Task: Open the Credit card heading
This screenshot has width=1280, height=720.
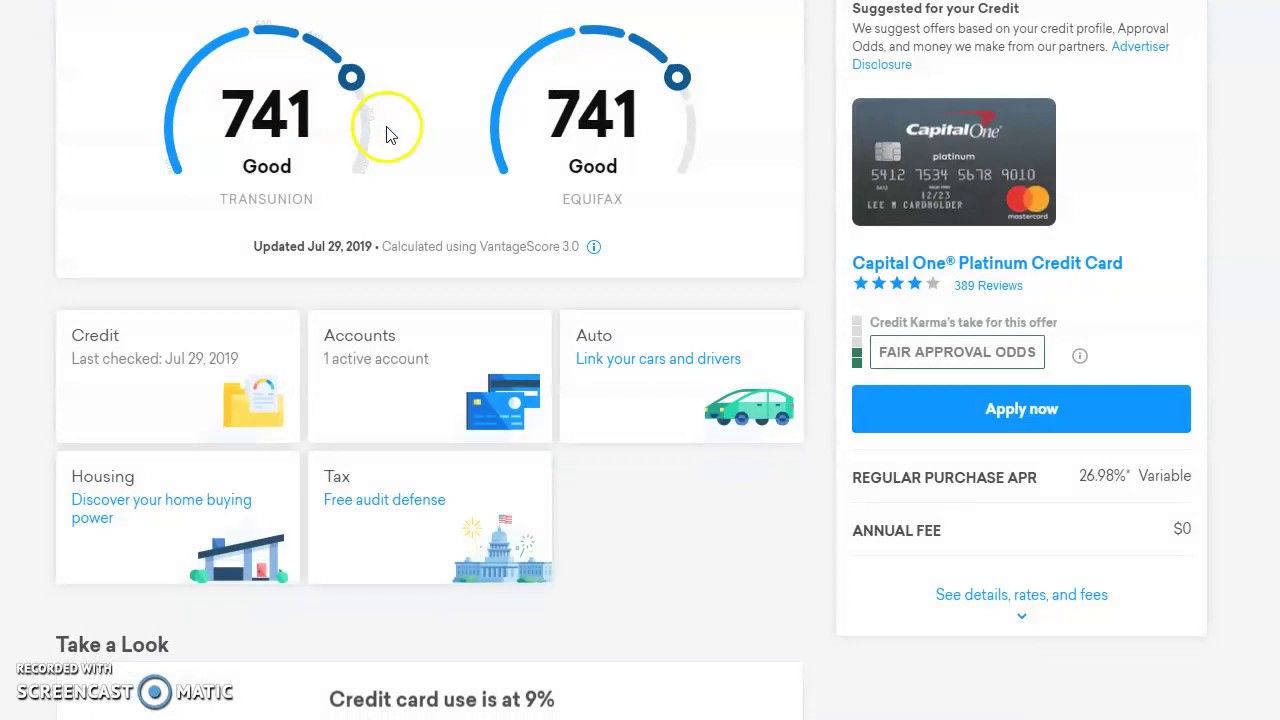Action: [95, 335]
